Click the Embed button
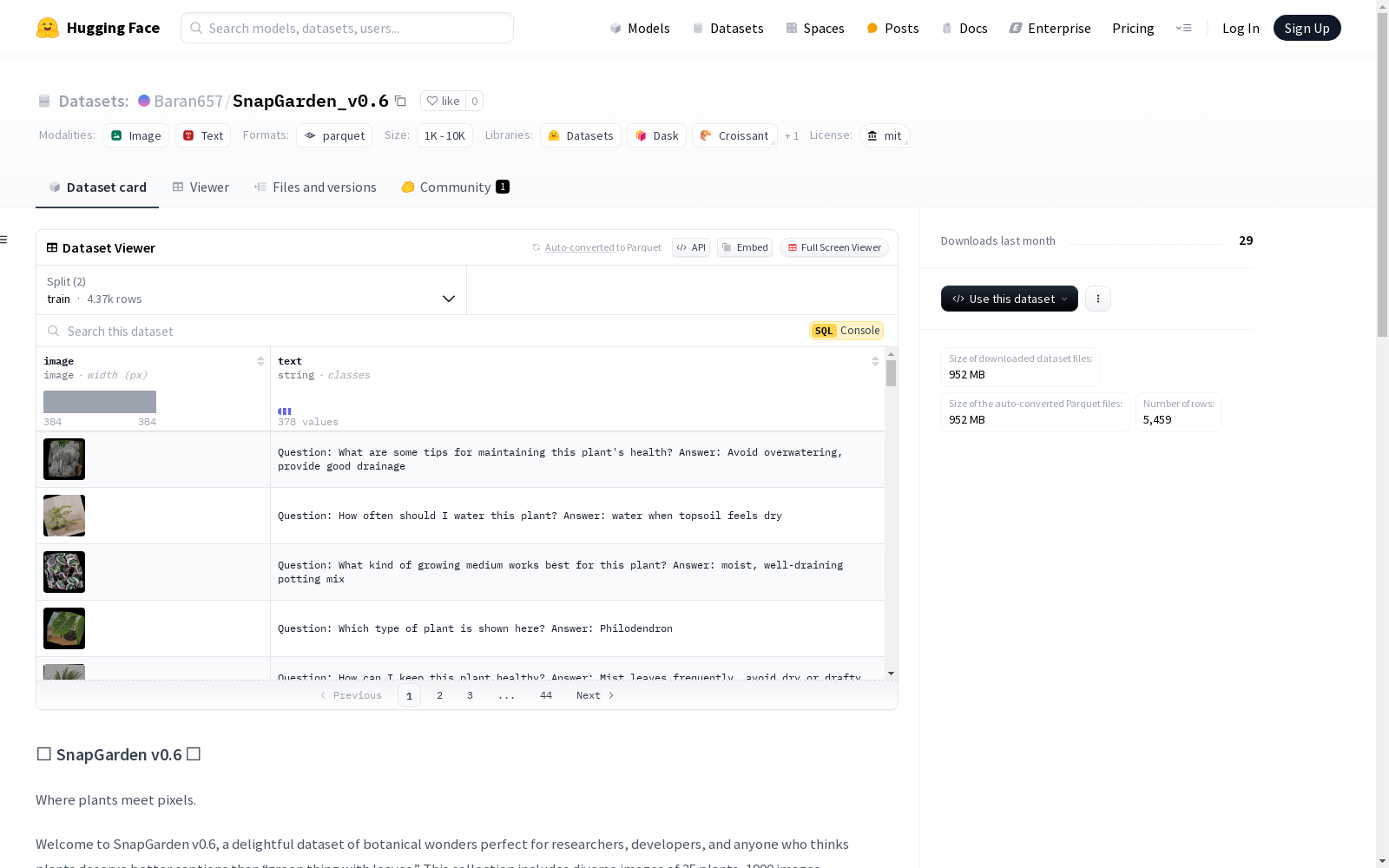Screen dimensions: 1389x868 coord(745,247)
